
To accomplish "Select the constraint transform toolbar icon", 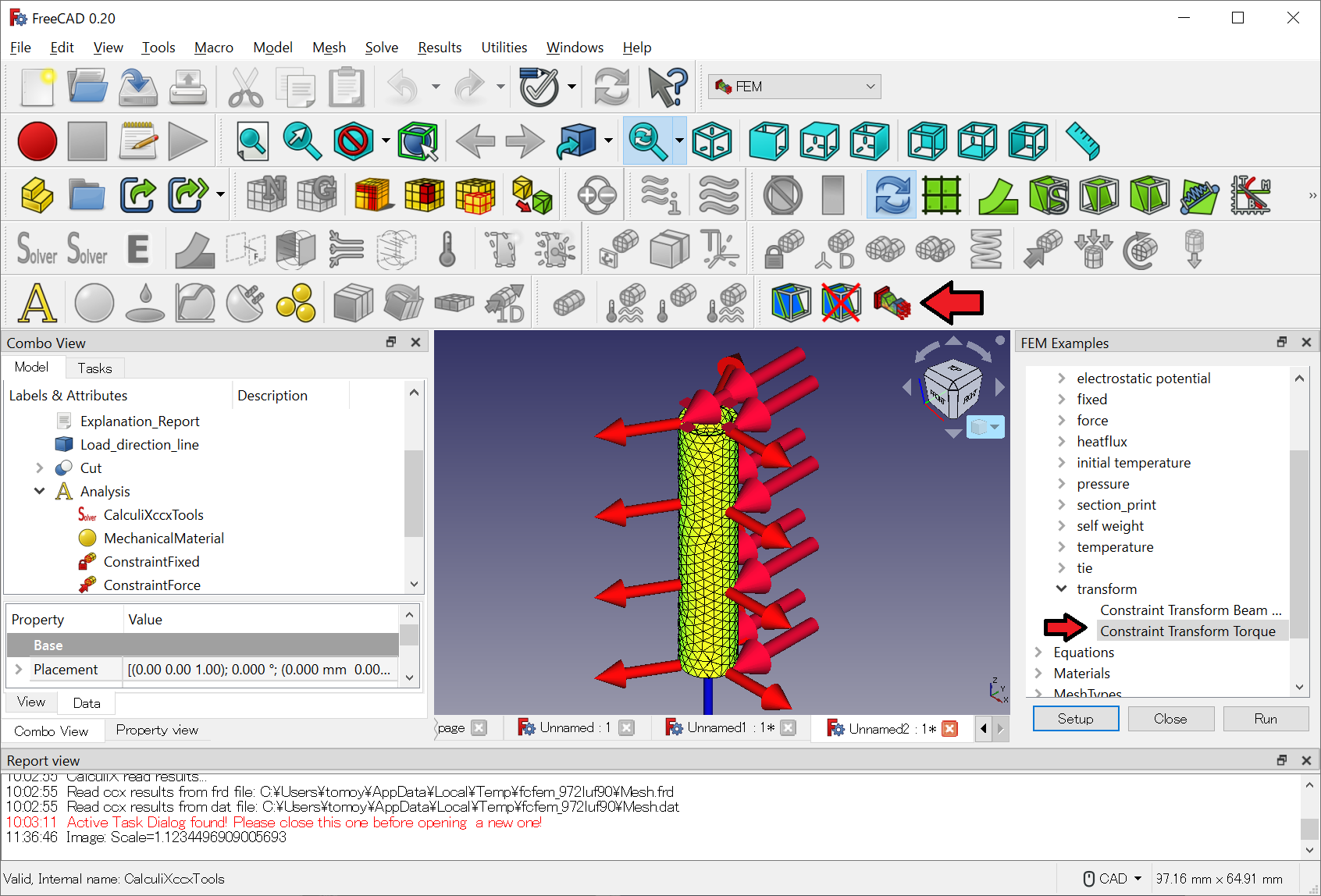I will (892, 303).
